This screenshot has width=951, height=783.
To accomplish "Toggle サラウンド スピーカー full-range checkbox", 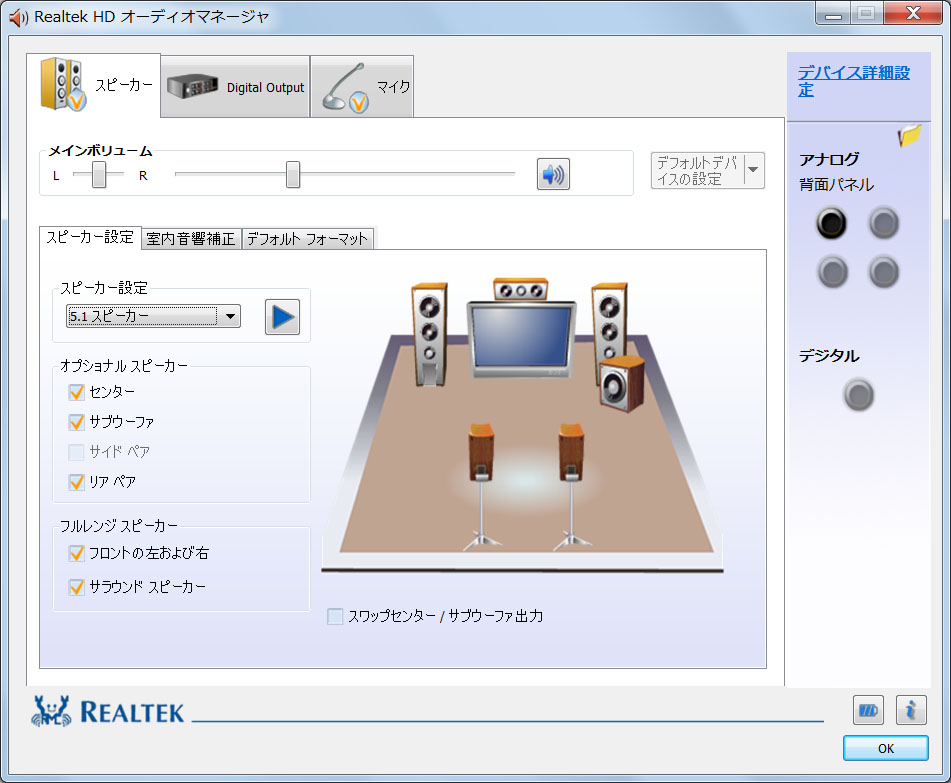I will pyautogui.click(x=76, y=587).
